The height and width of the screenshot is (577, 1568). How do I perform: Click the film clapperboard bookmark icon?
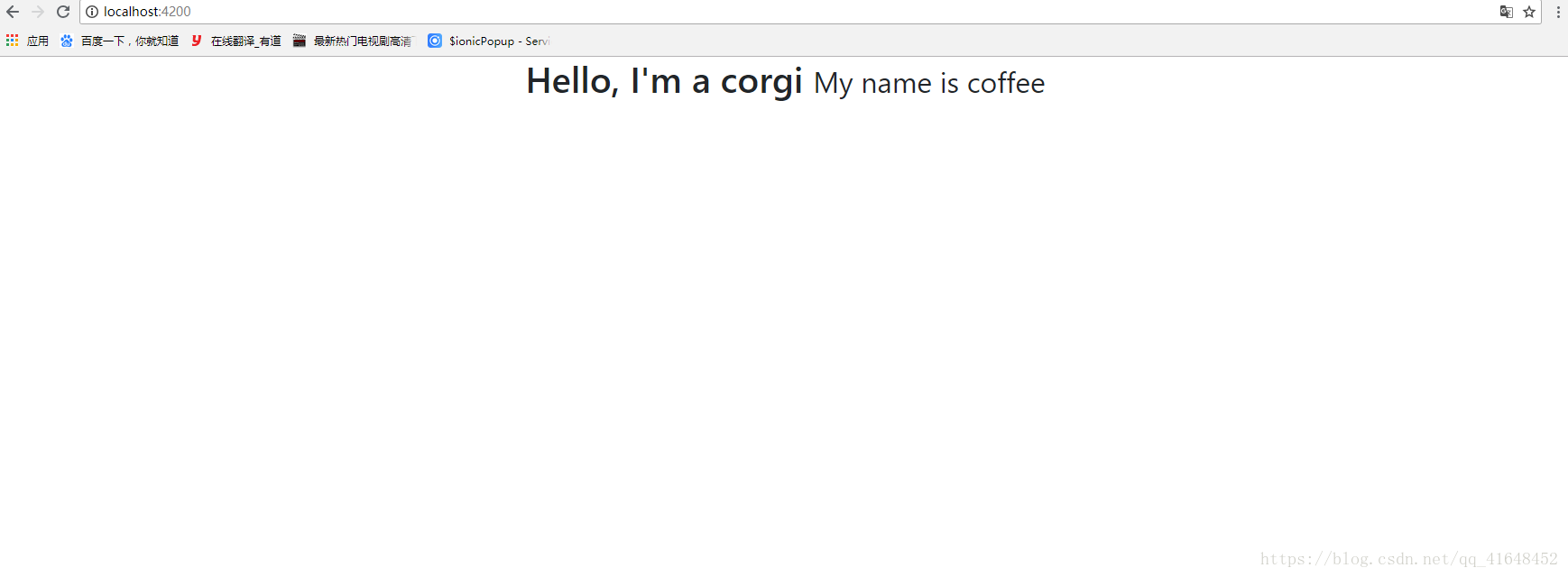coord(300,41)
